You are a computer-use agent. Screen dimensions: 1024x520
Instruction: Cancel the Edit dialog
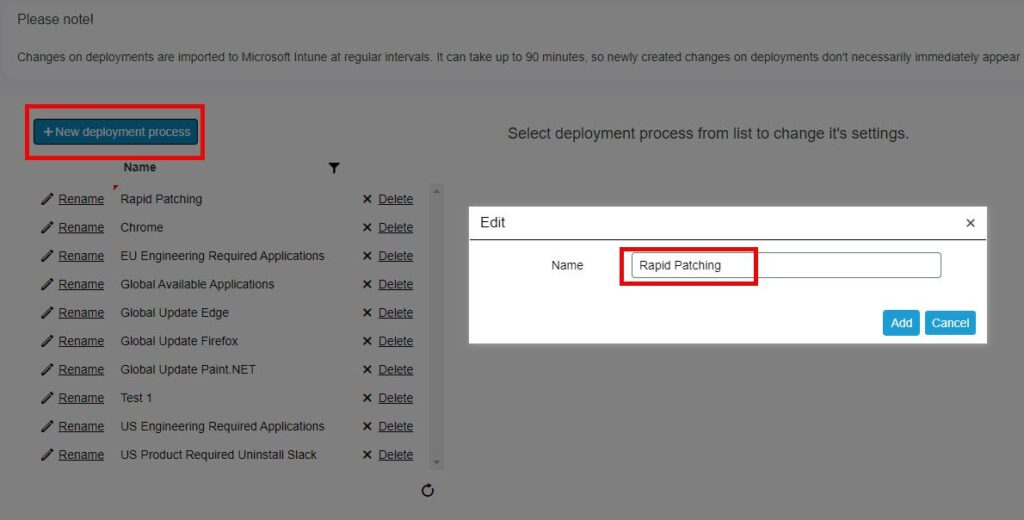[949, 322]
